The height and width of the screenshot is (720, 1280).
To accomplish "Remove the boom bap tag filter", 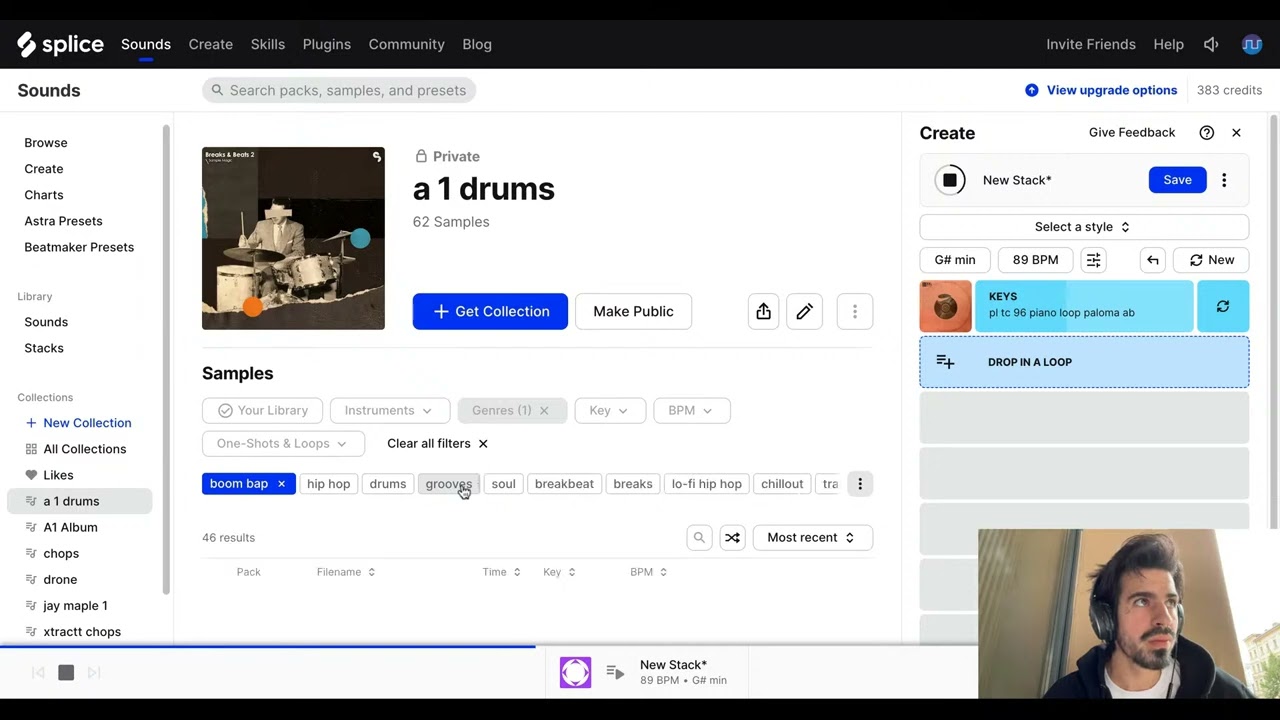I will (x=281, y=484).
